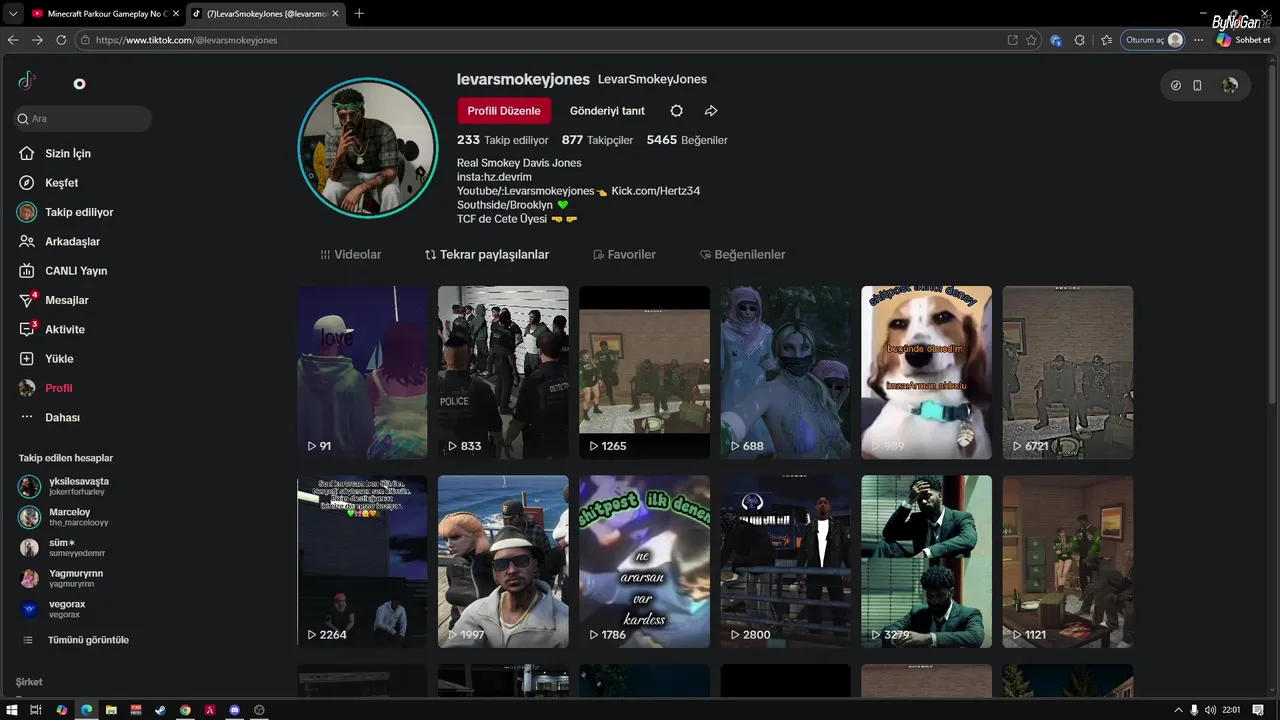Open the video with 2800 views
The width and height of the screenshot is (1280, 720).
point(785,561)
